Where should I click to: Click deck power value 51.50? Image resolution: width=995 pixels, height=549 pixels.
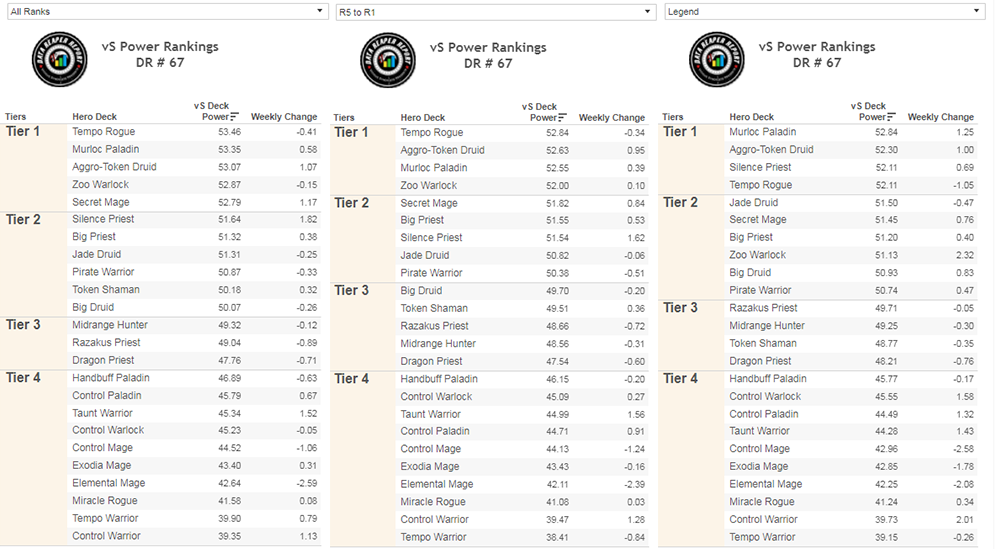pos(886,202)
